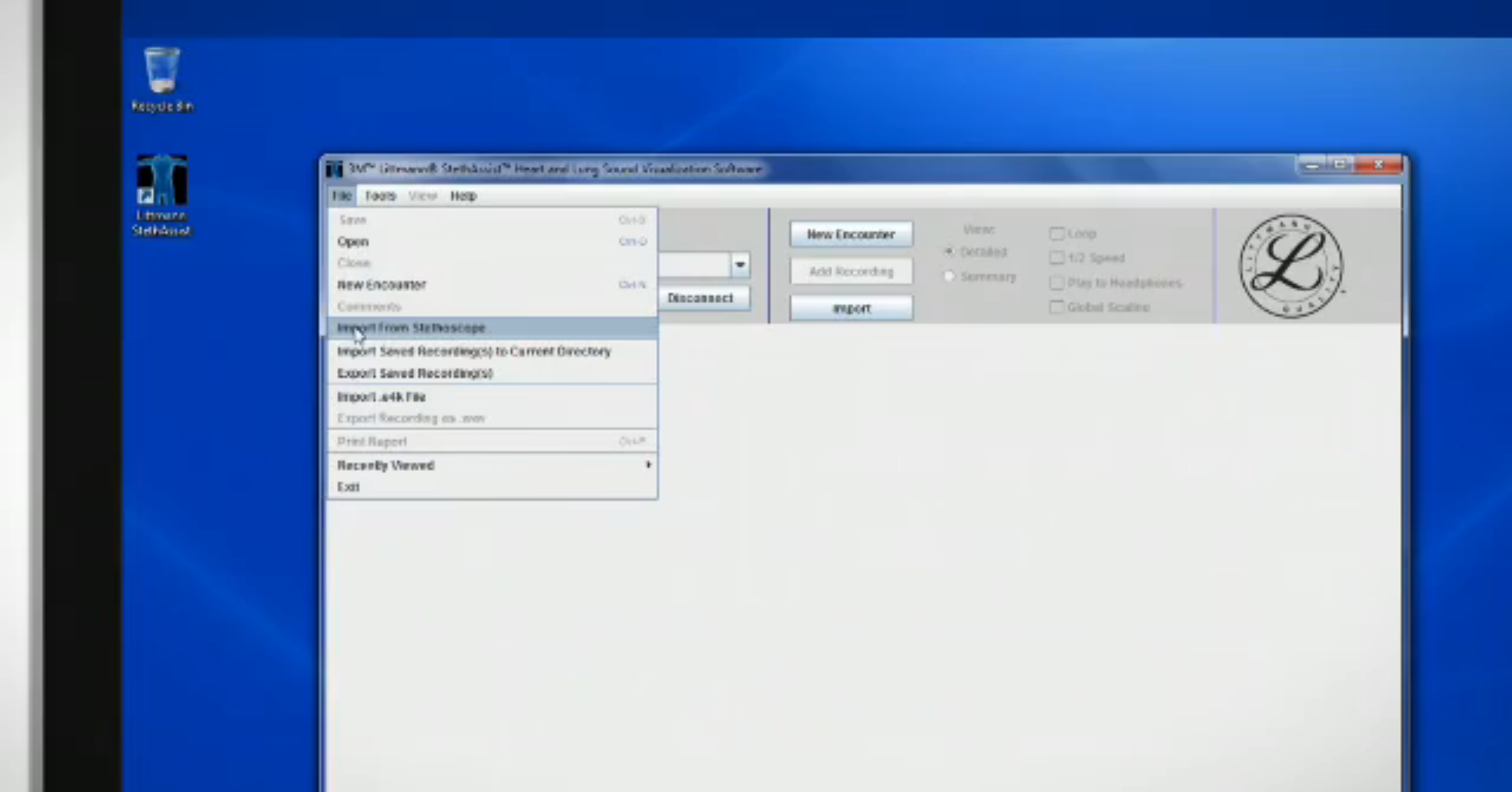Open the View menu
This screenshot has height=792, width=1512.
[x=423, y=196]
